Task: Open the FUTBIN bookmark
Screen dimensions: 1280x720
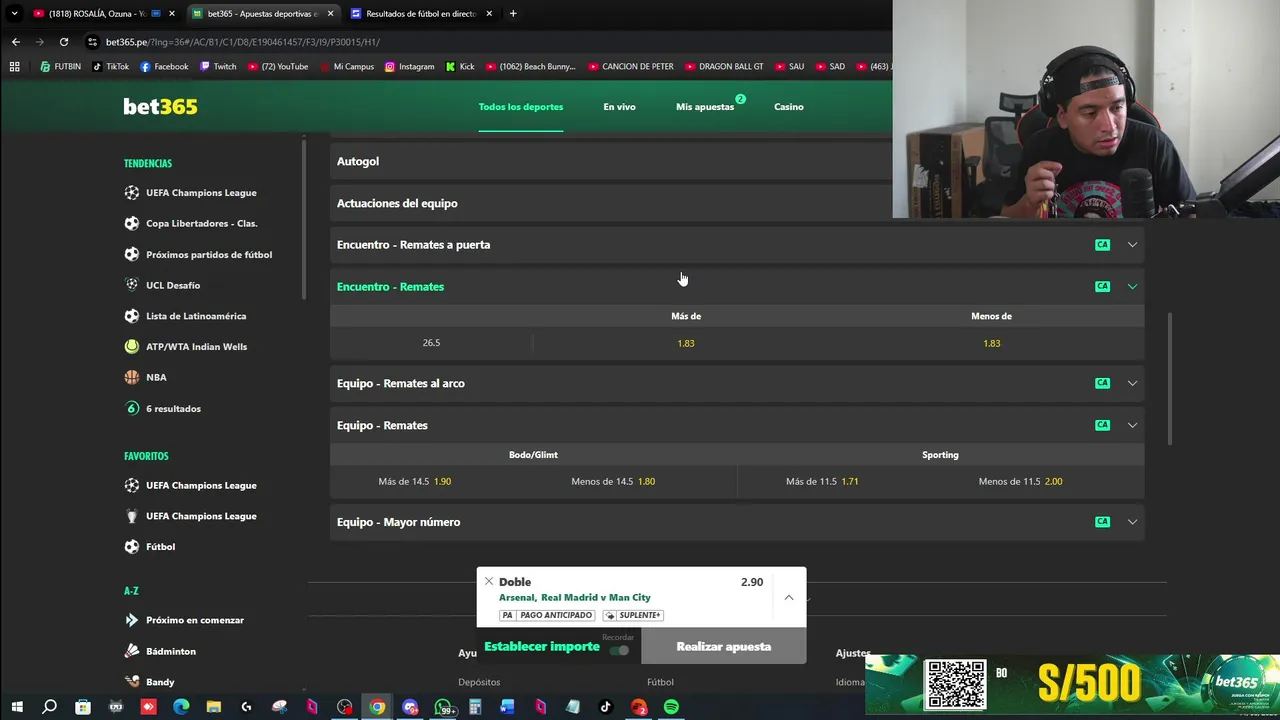Action: coord(60,66)
